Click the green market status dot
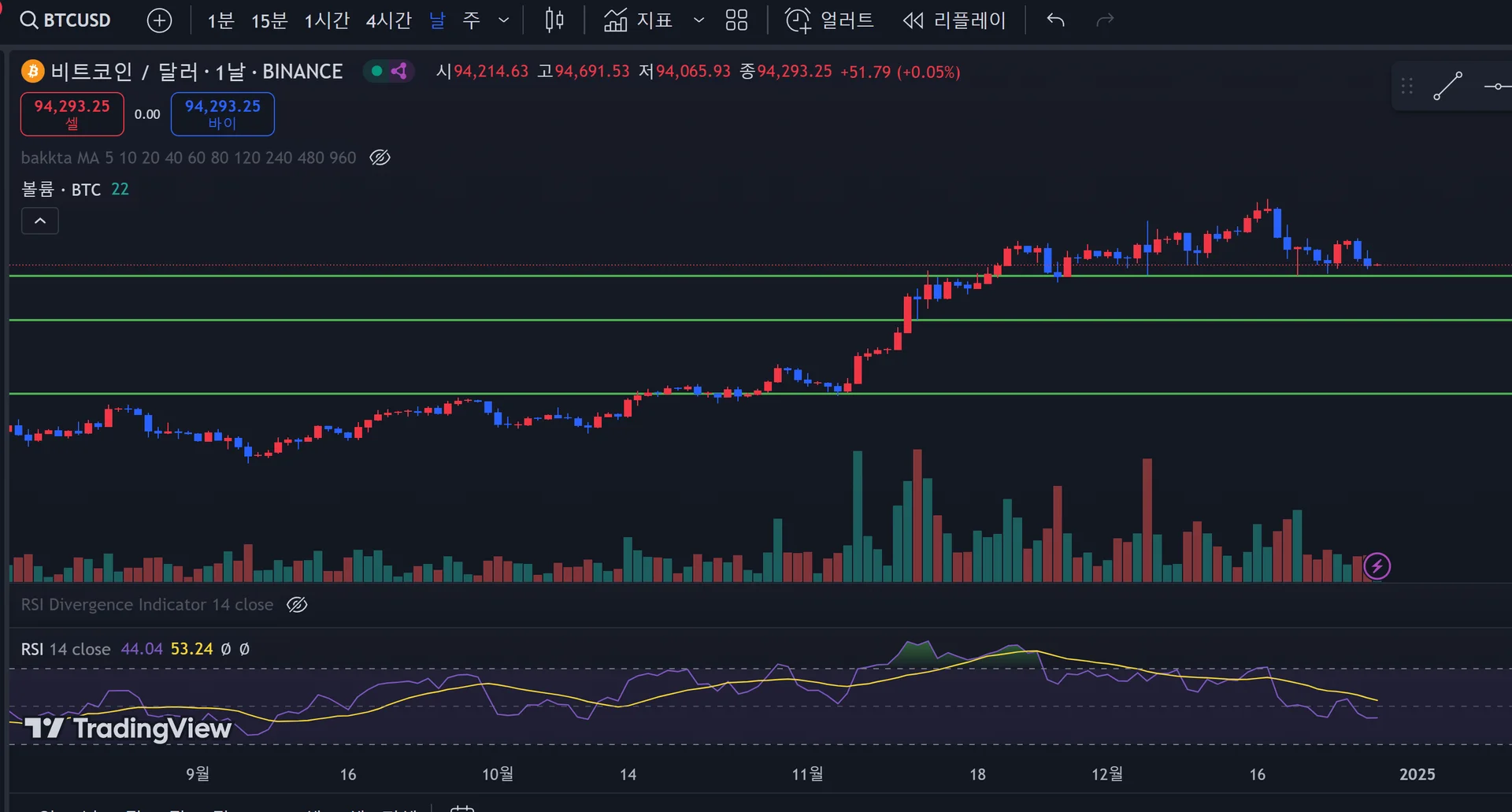The image size is (1512, 812). point(376,72)
